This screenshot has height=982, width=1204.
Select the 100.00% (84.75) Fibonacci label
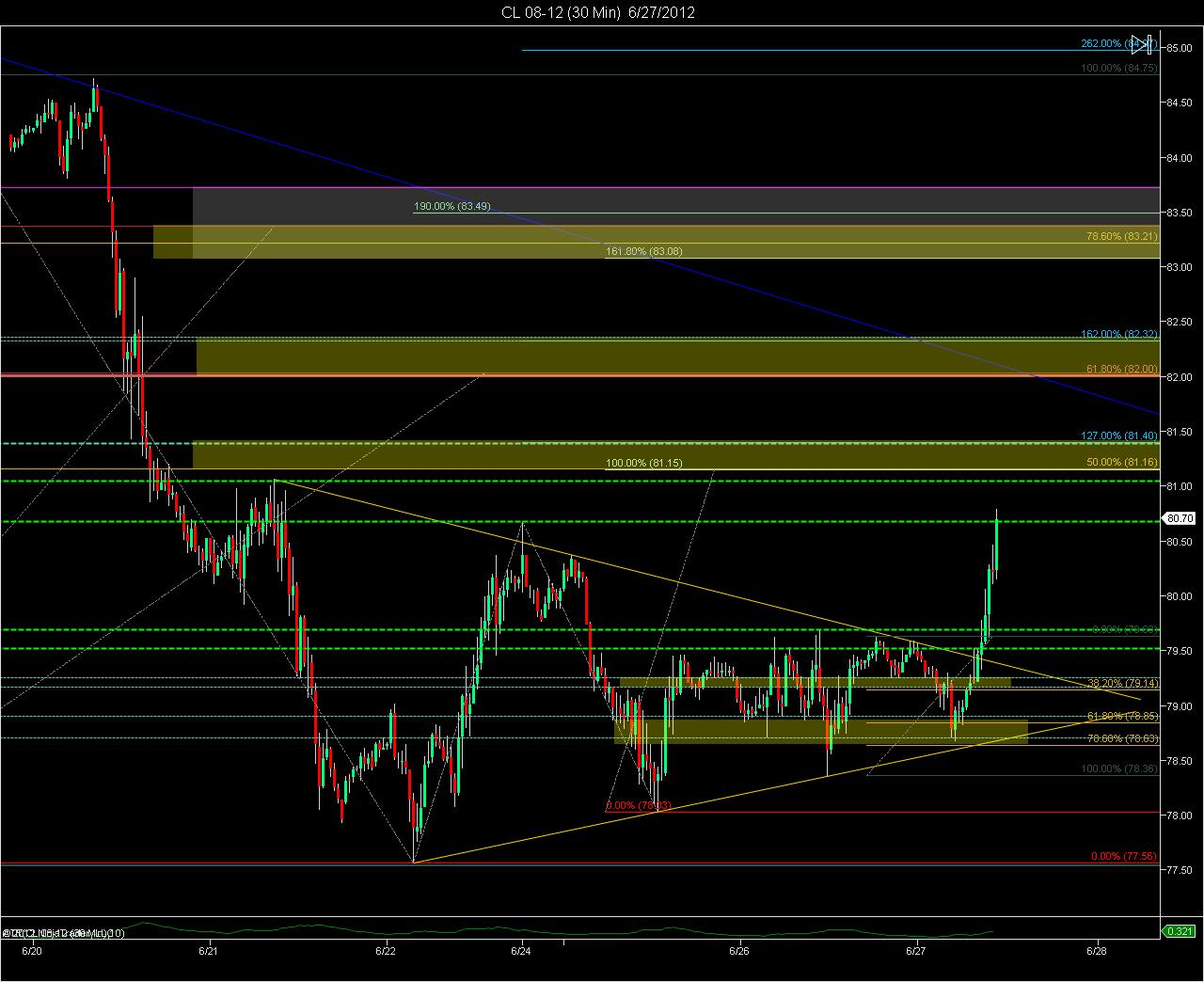pos(1119,69)
